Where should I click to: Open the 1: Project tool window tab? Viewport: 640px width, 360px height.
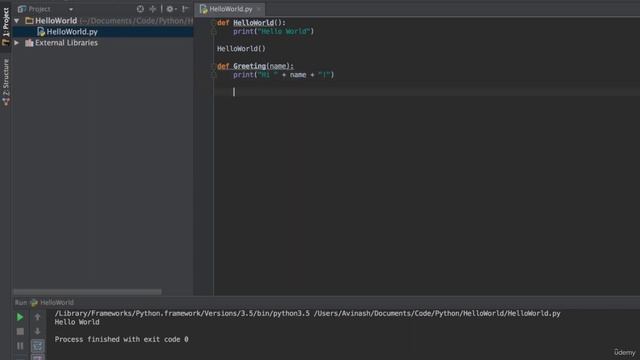(5, 26)
